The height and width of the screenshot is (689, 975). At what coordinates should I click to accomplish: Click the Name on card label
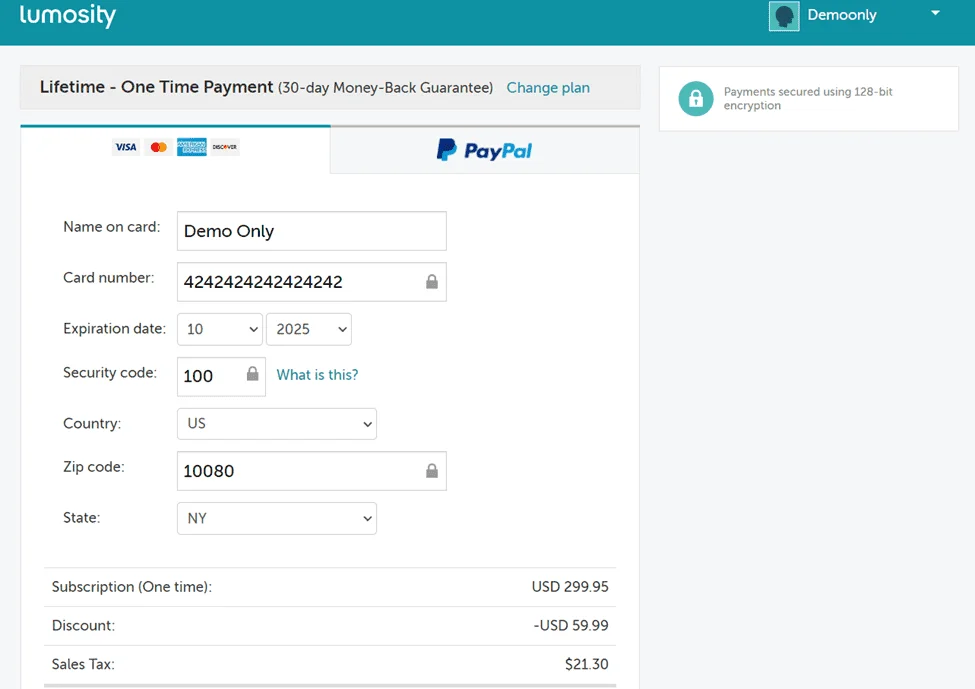111,227
